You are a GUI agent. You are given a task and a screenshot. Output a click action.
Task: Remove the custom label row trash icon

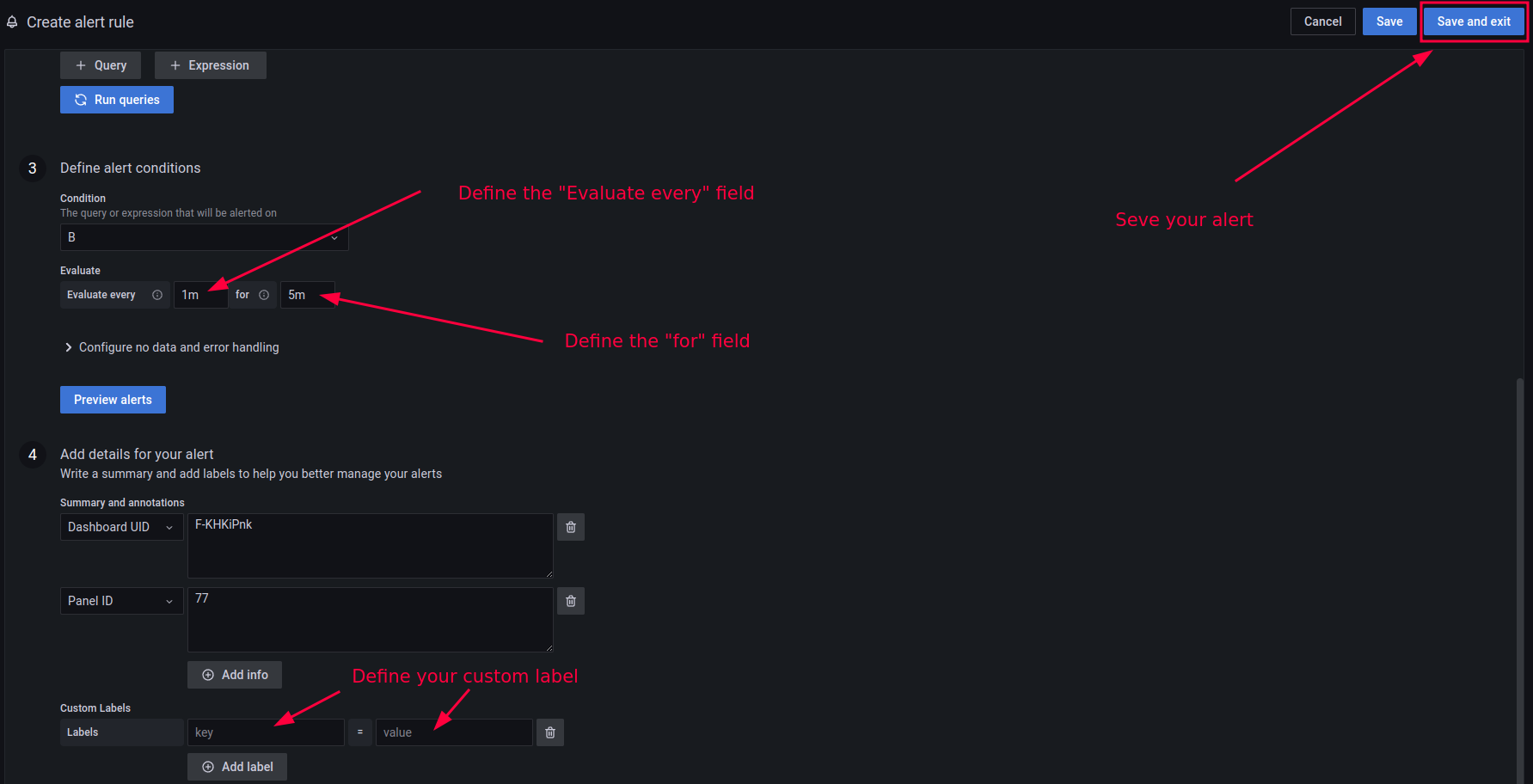550,732
